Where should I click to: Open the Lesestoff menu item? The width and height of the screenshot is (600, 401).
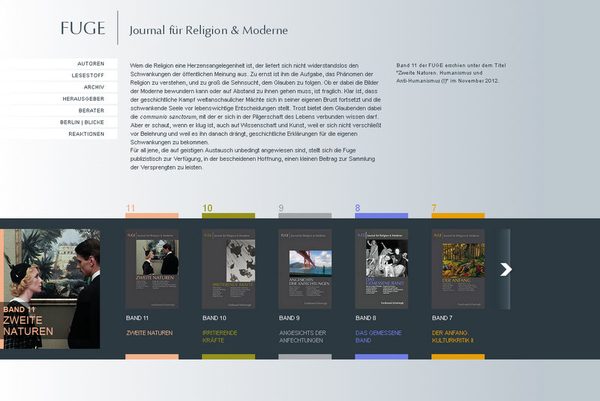pyautogui.click(x=88, y=75)
